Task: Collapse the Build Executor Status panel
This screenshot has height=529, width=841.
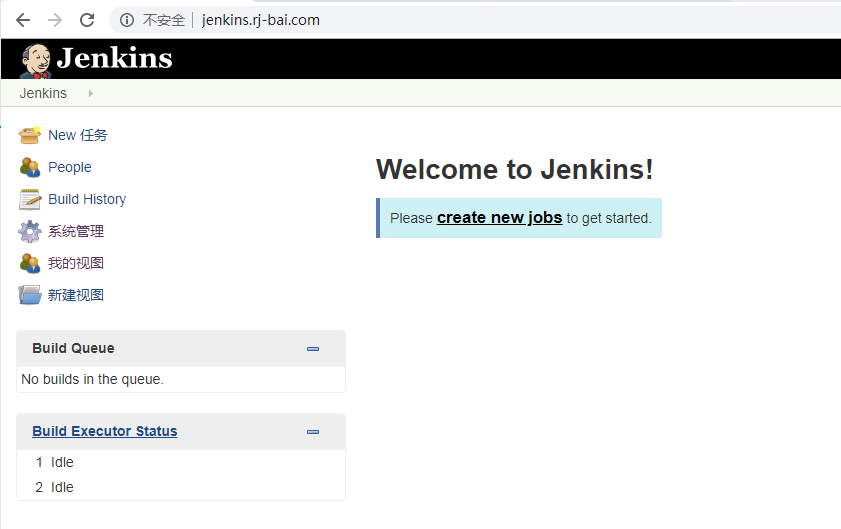Action: click(313, 432)
